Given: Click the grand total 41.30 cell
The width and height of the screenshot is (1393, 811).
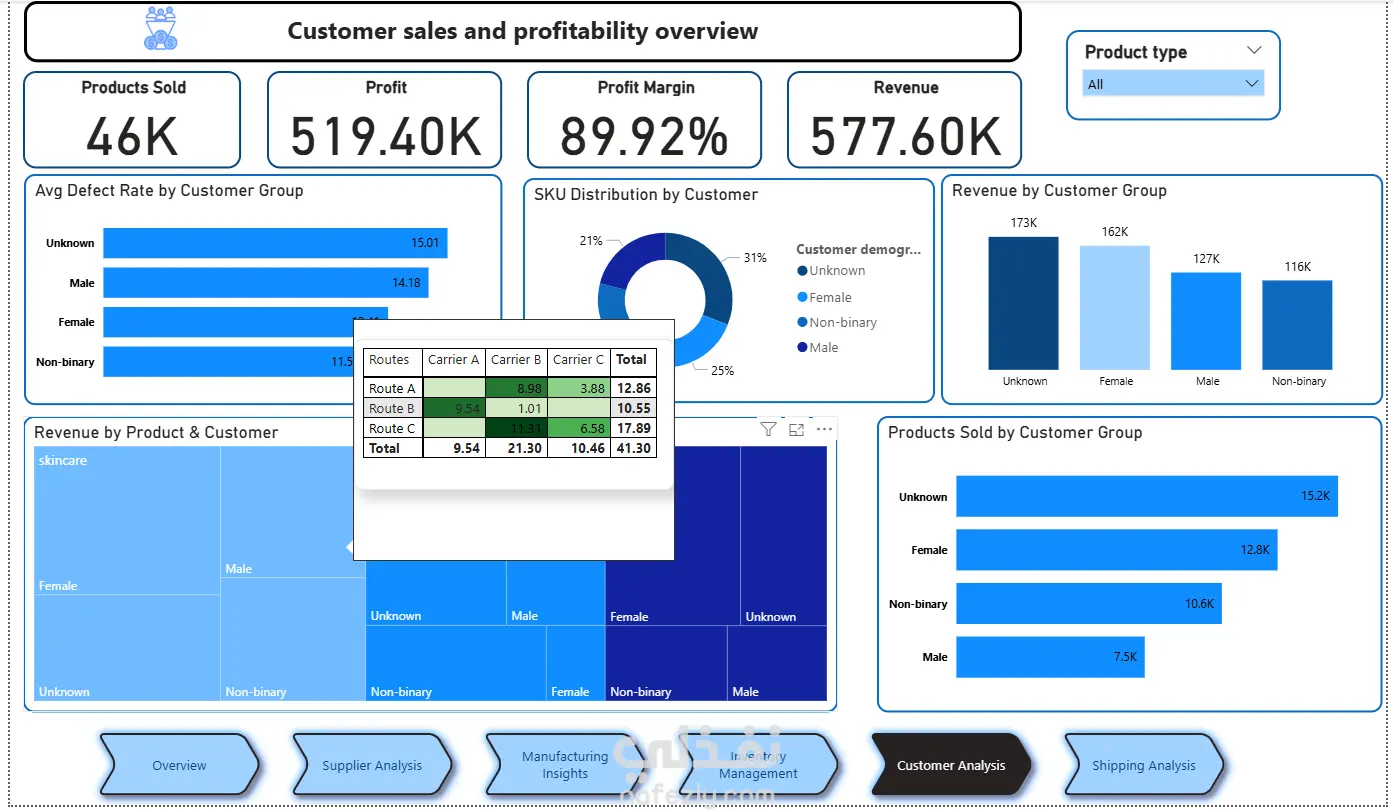Looking at the screenshot, I should coord(634,448).
